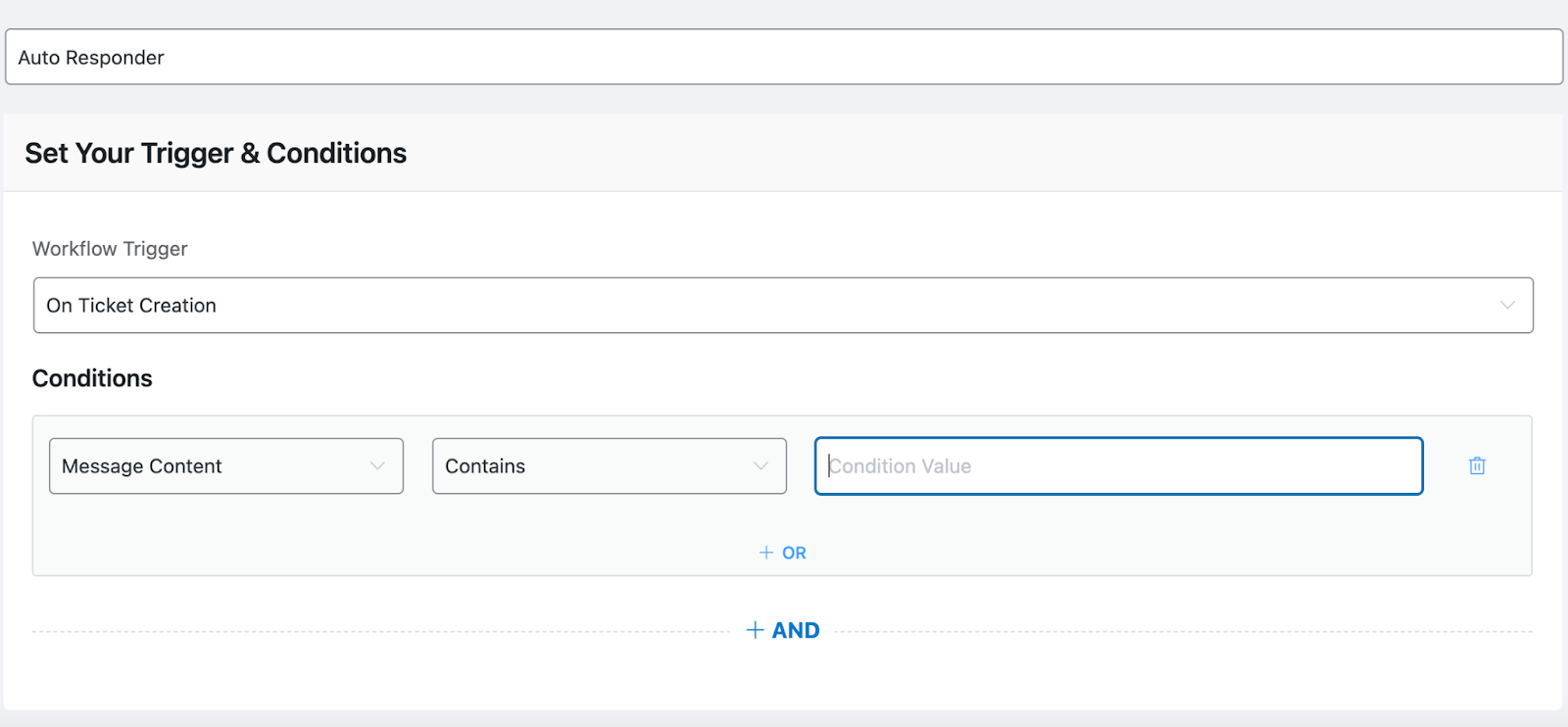
Task: Click the Condition Value placeholder text
Action: point(901,466)
